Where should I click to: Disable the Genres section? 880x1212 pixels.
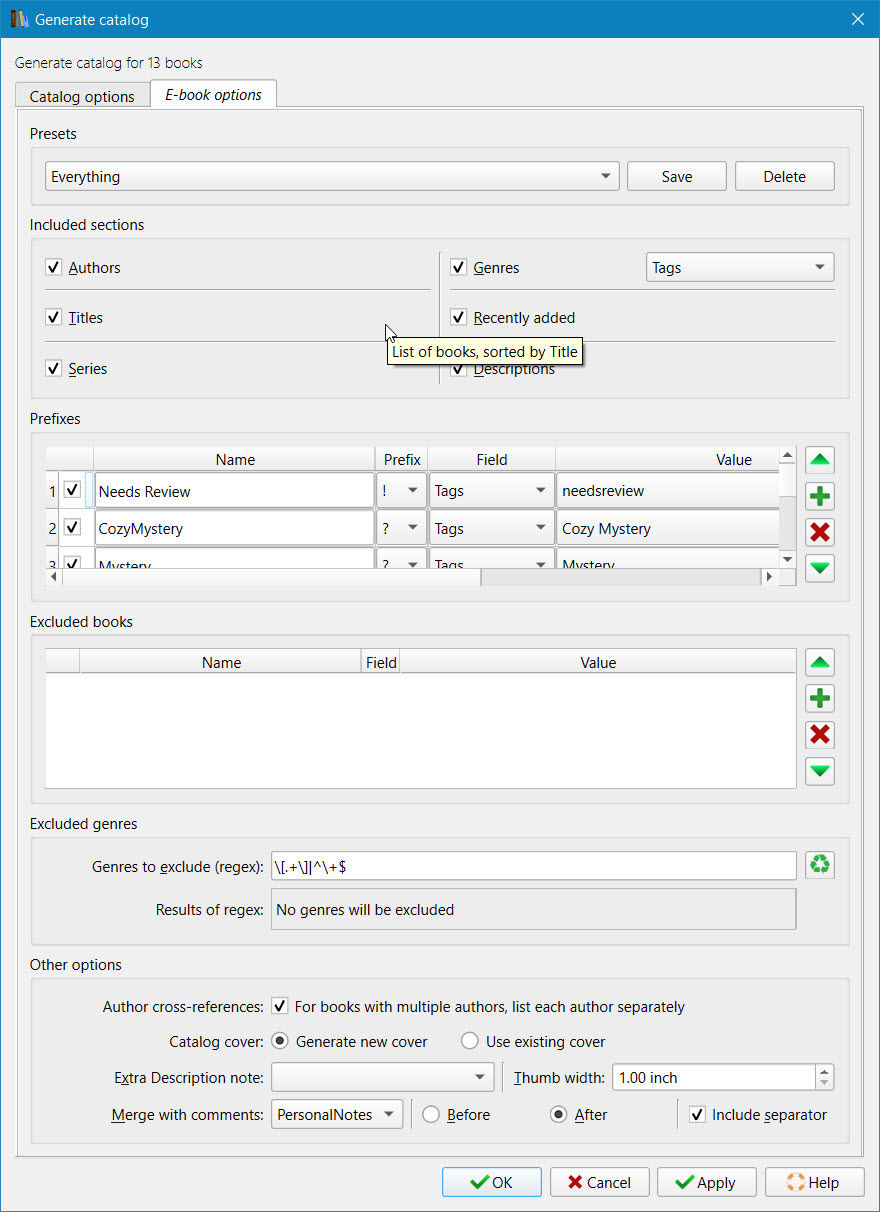459,268
